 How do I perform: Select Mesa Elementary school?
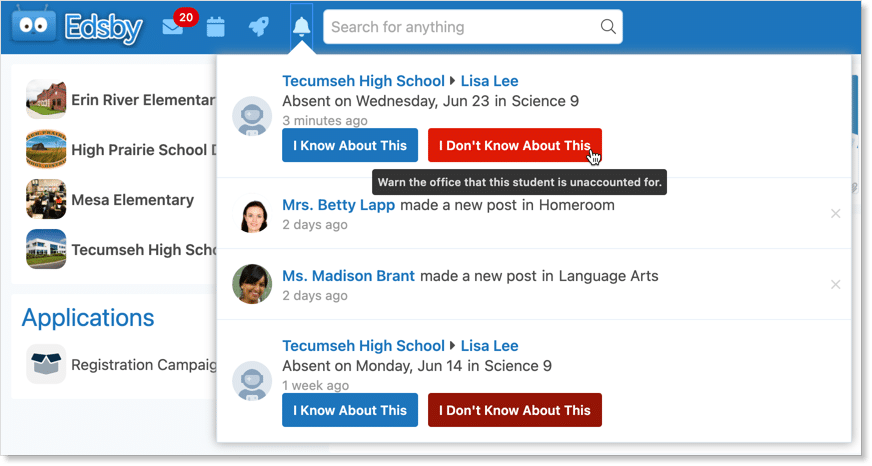pos(132,200)
